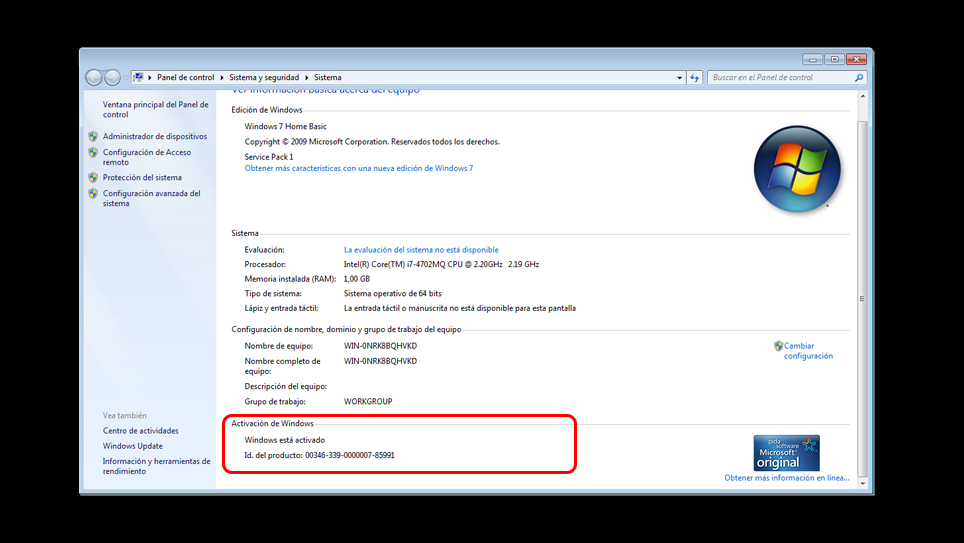This screenshot has width=964, height=543.
Task: Click the Windows 7 Home Basic text
Action: click(x=285, y=127)
